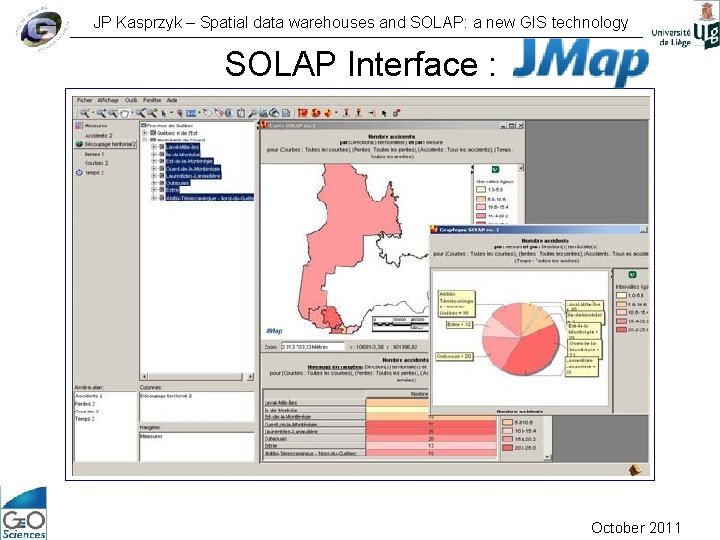This screenshot has width=720, height=540.
Task: Click the blue grid table toolbar icon
Action: tap(191, 113)
